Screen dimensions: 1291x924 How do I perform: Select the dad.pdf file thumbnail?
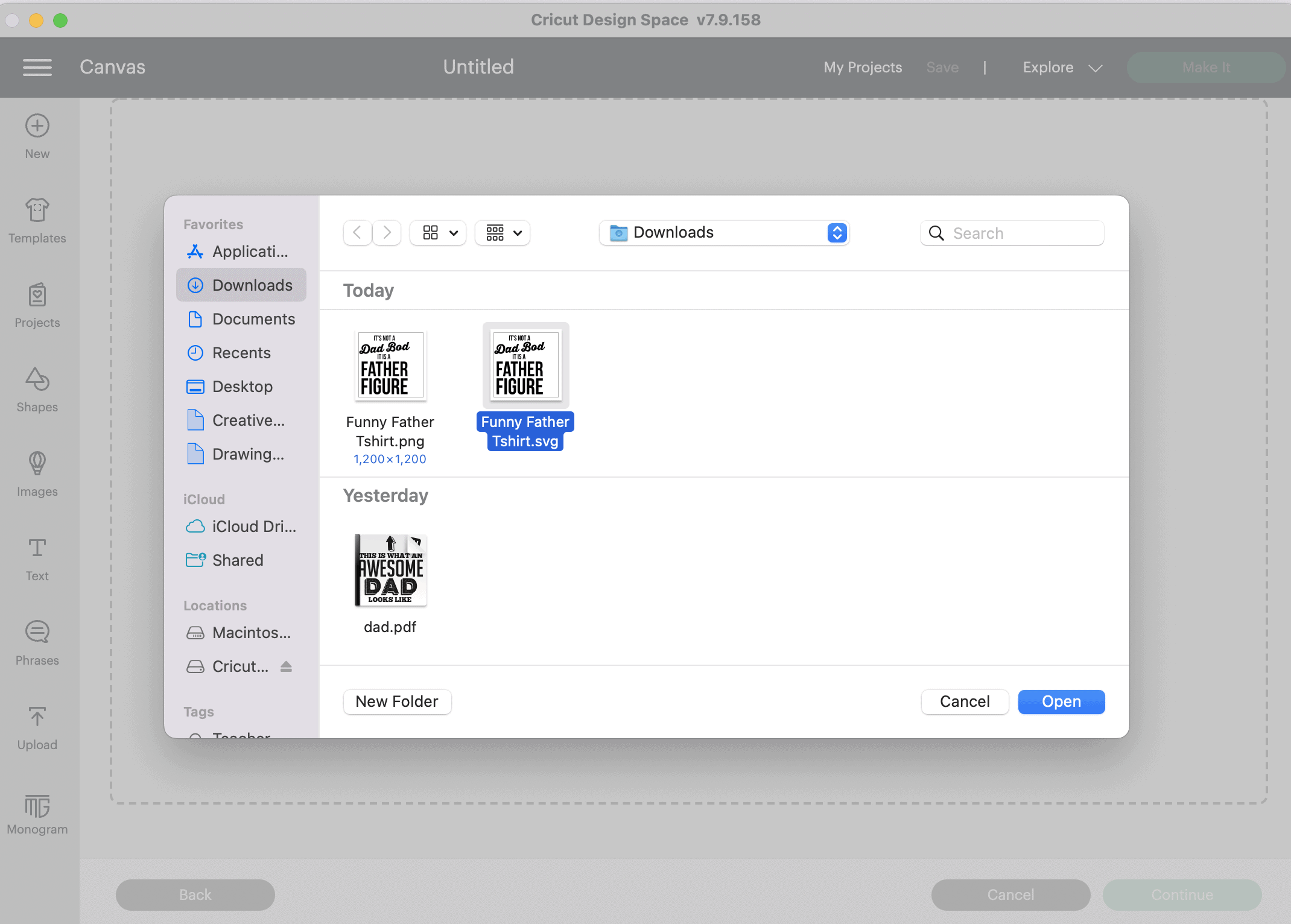point(391,570)
